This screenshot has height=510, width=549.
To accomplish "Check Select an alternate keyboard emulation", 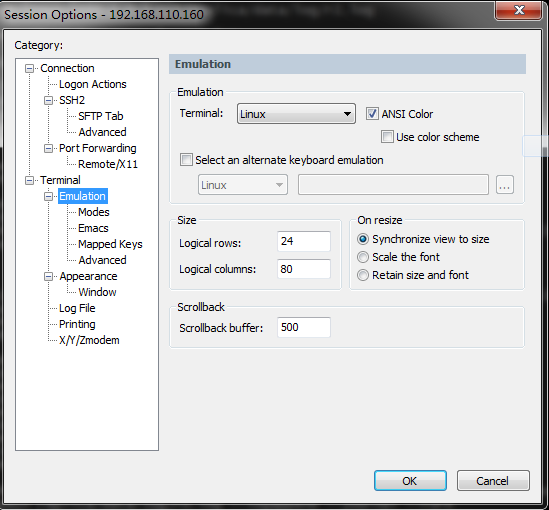I will pyautogui.click(x=186, y=160).
